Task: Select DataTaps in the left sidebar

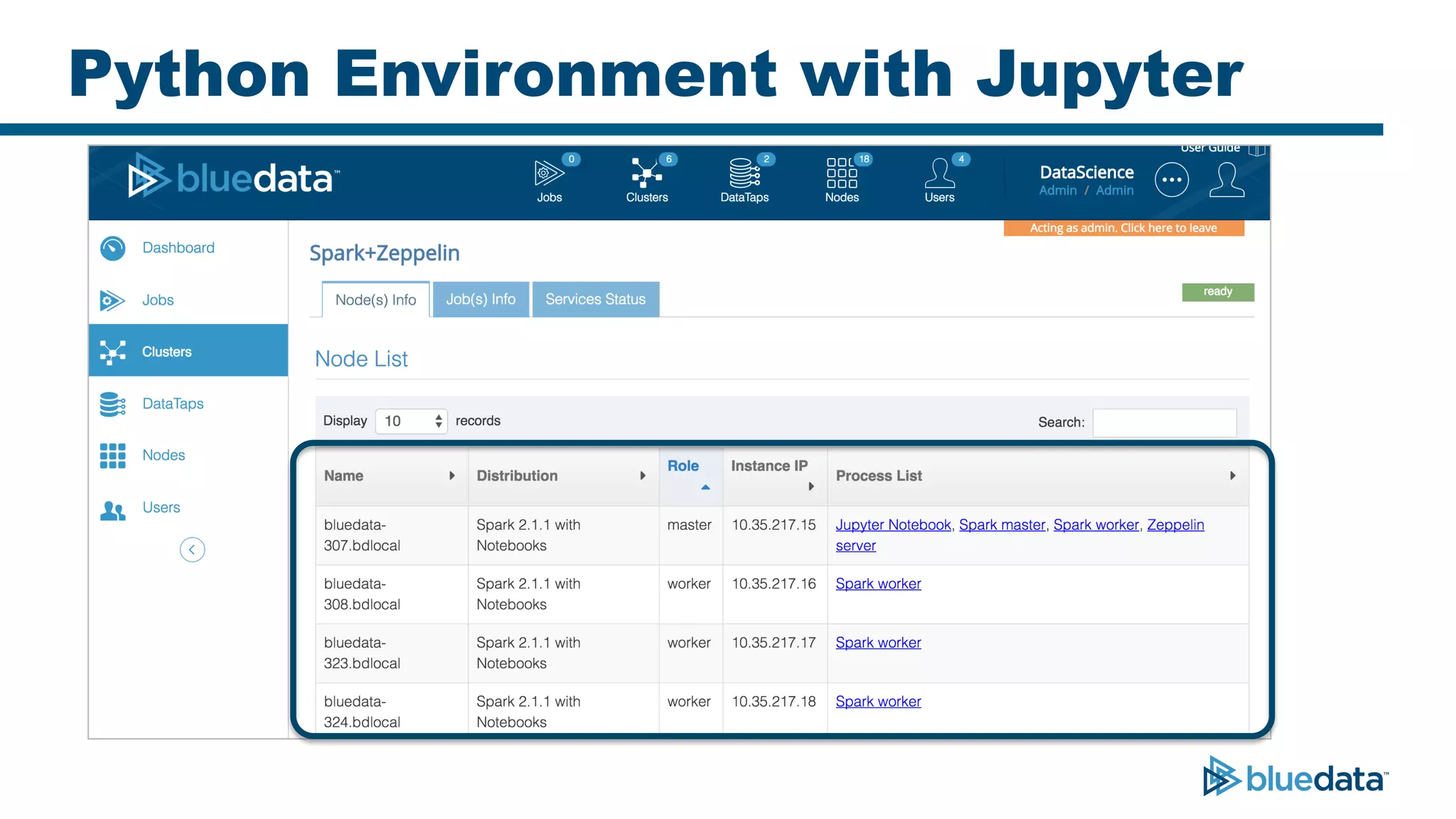Action: click(173, 404)
